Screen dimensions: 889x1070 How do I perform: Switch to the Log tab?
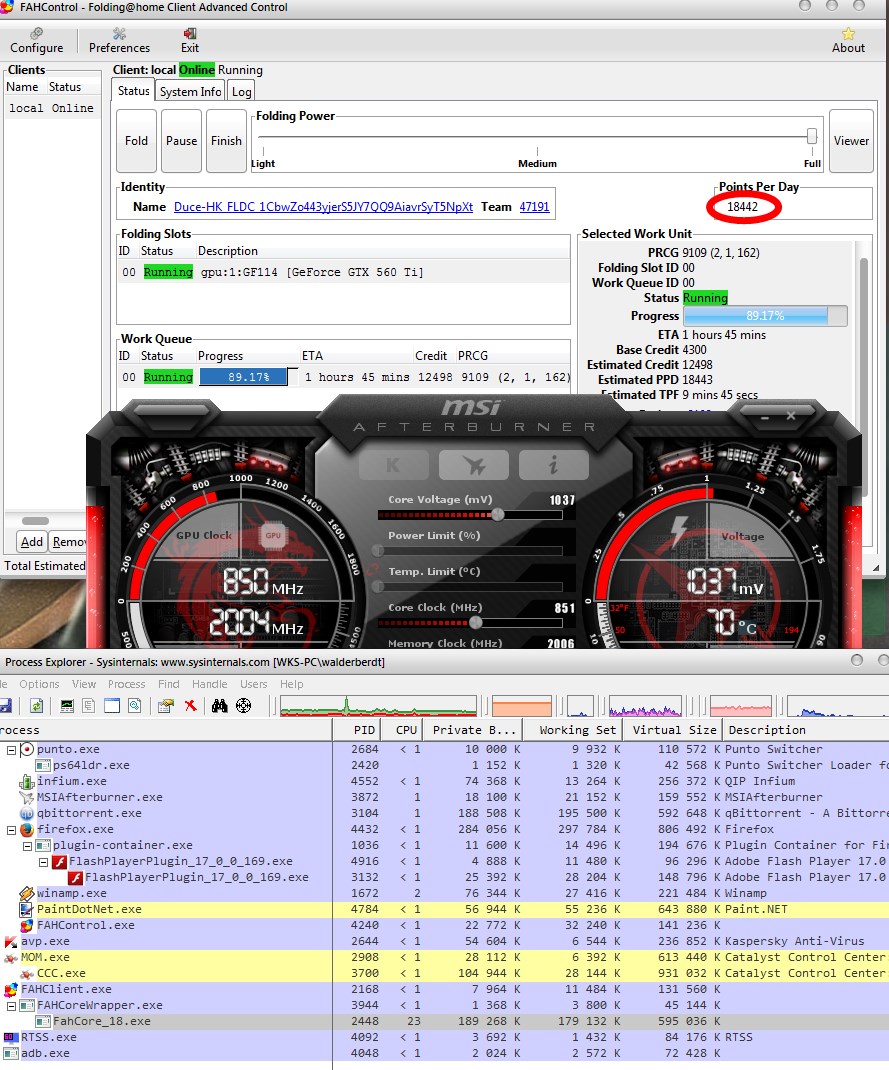point(241,91)
